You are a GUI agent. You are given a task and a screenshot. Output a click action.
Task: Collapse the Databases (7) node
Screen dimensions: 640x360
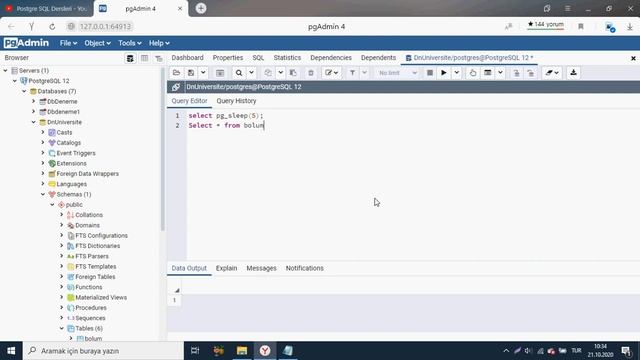pos(24,91)
